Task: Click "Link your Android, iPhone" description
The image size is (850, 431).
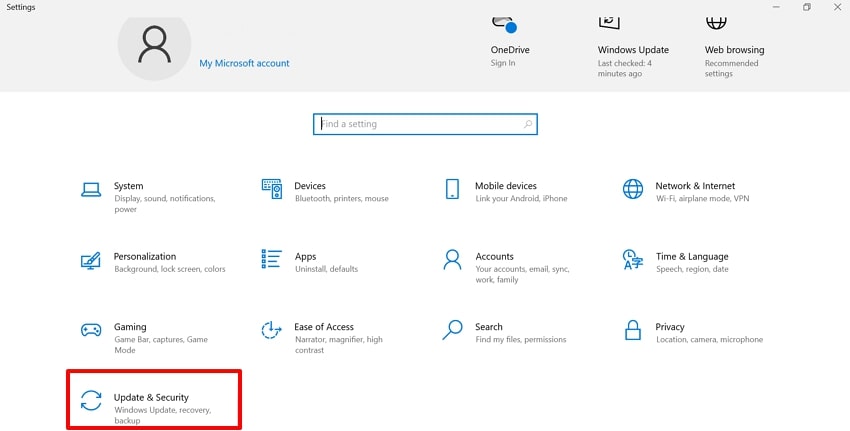Action: click(521, 198)
